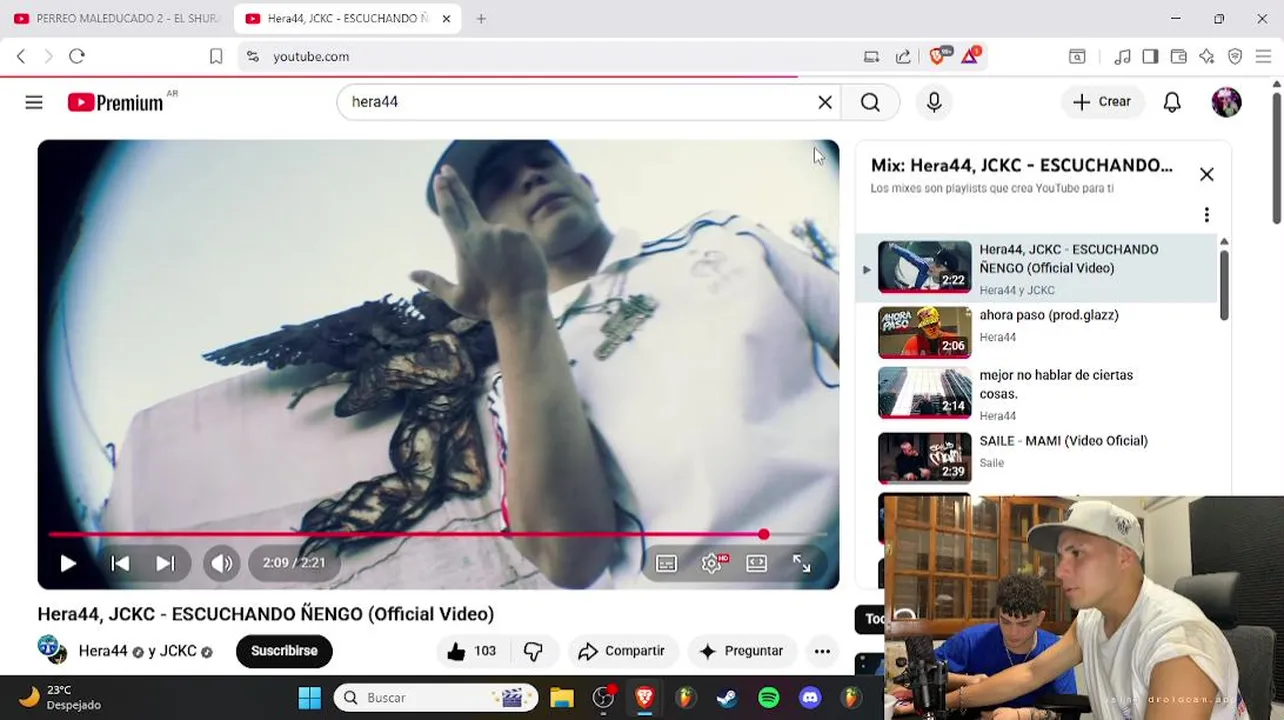
Task: Open Brave Wallet icon
Action: point(1179,57)
